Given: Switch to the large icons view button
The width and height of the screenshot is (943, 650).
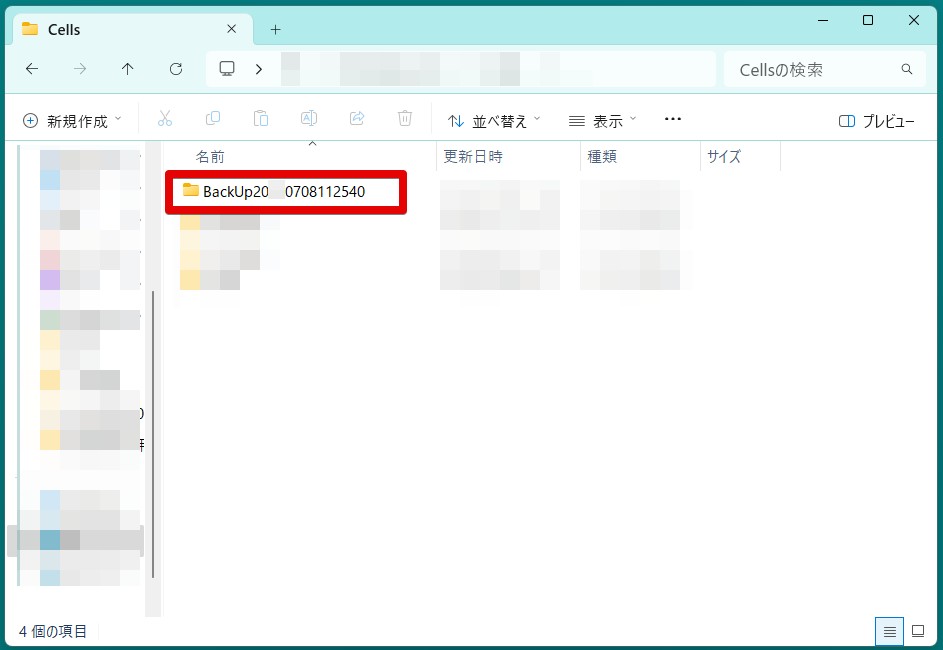Looking at the screenshot, I should click(x=918, y=631).
